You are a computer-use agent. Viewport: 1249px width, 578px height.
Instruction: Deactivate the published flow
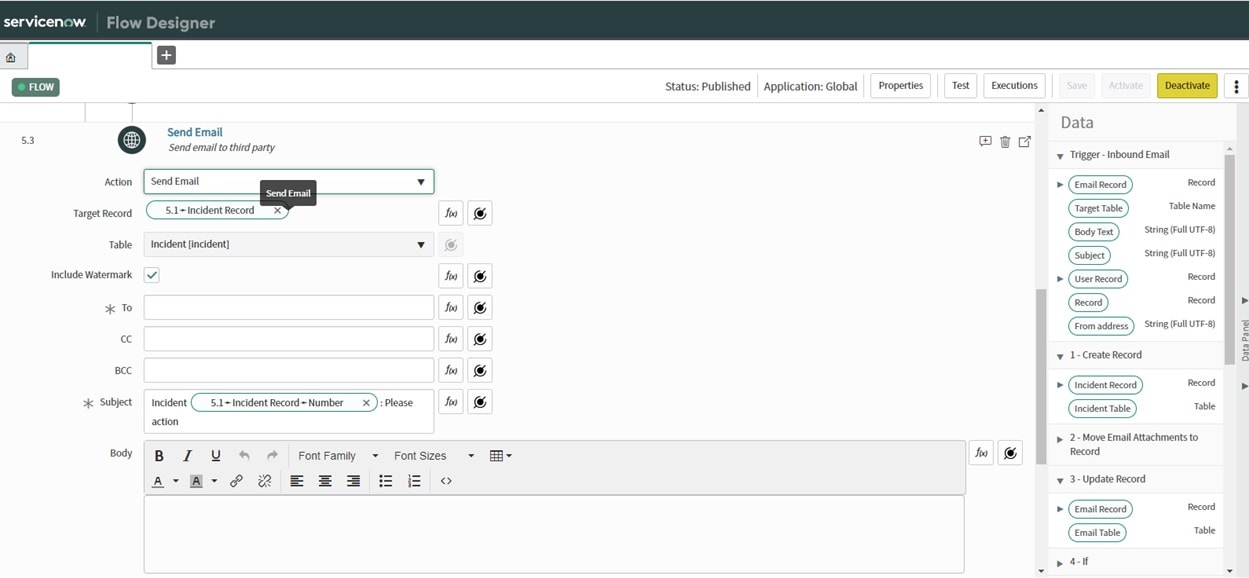pos(1186,85)
